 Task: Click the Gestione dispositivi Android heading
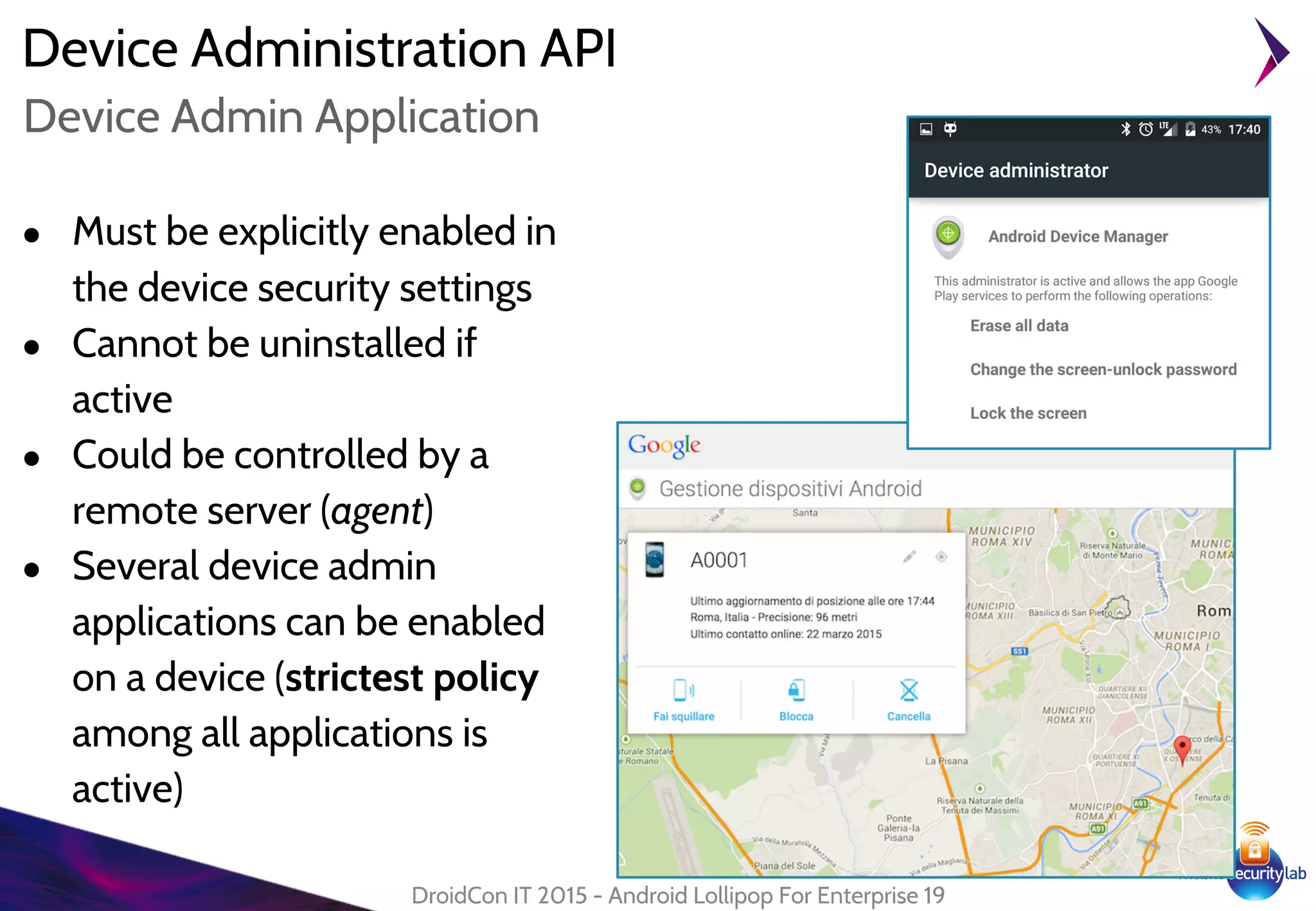pyautogui.click(x=790, y=489)
